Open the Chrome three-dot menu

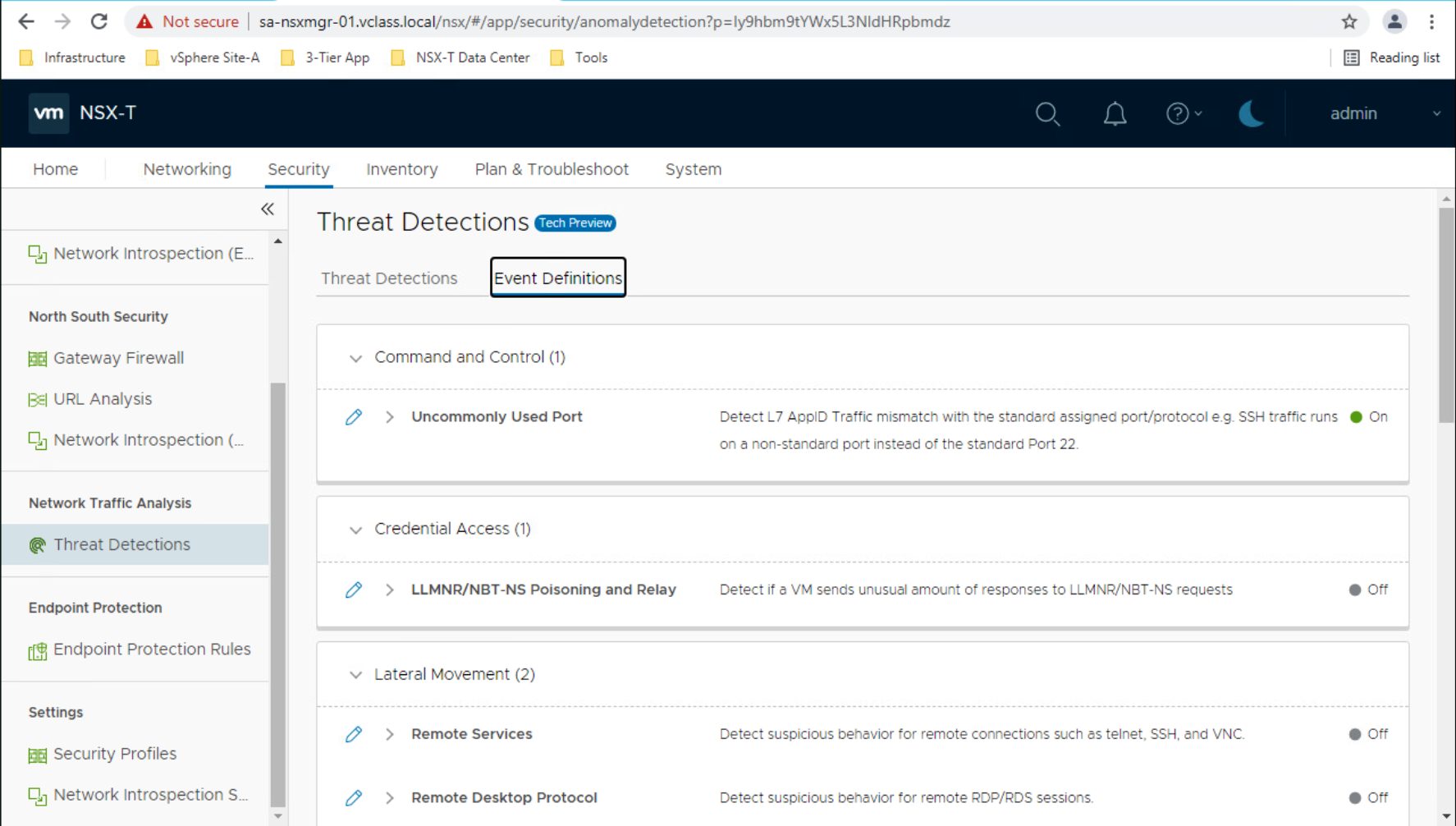click(x=1432, y=21)
